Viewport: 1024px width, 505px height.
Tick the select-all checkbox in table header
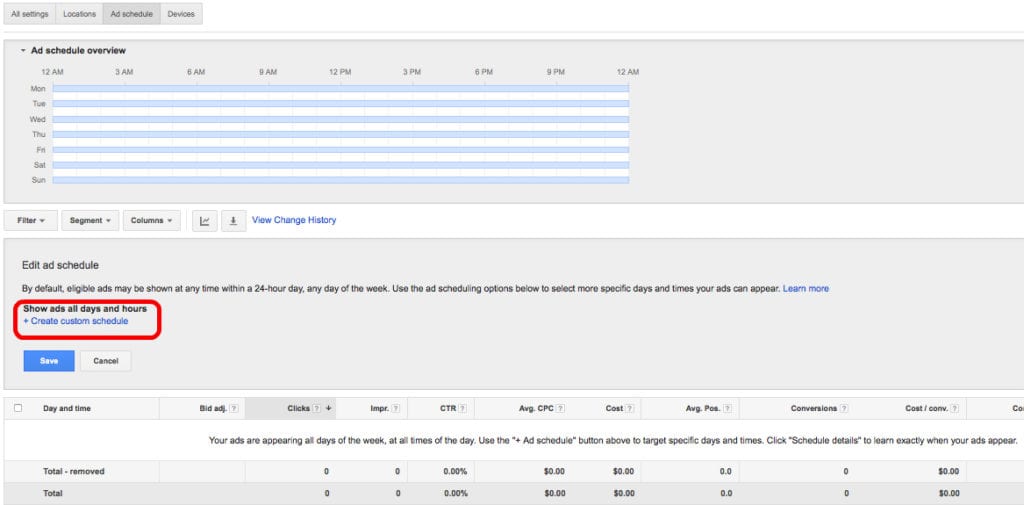coord(18,408)
